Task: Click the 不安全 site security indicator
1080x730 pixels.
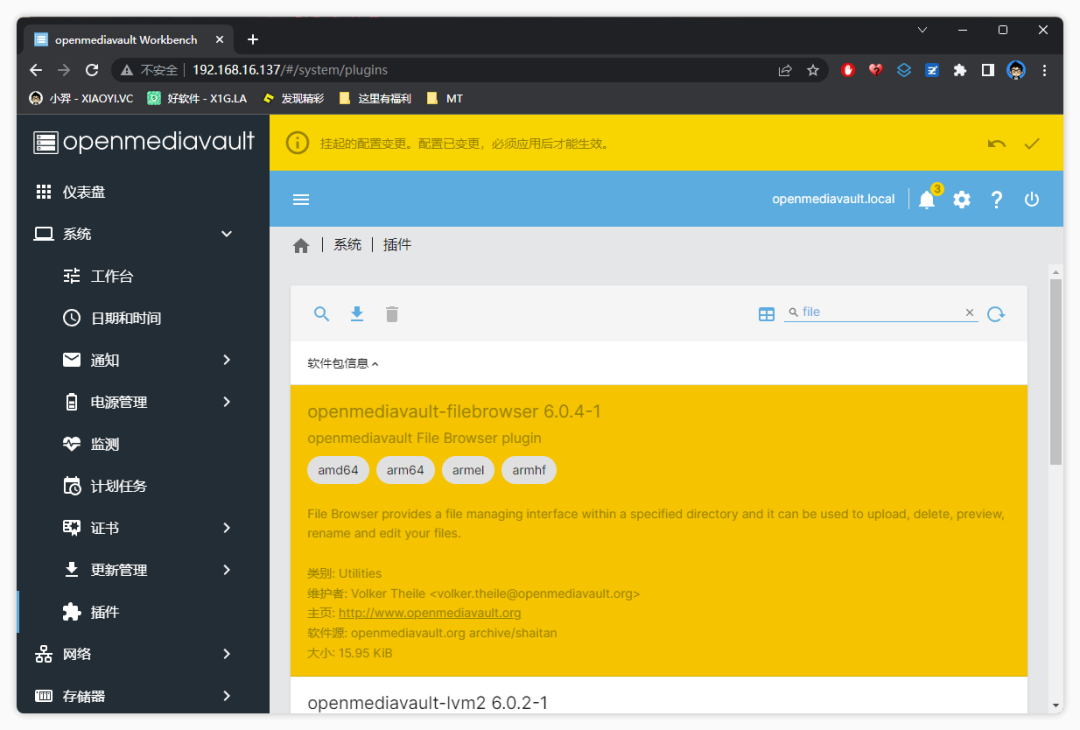Action: point(149,70)
